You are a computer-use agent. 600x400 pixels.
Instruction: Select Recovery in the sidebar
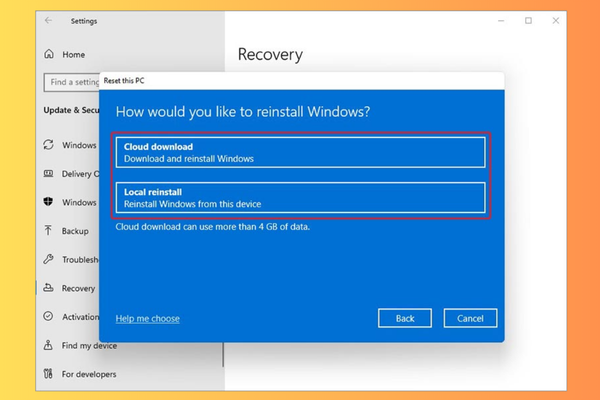click(78, 288)
